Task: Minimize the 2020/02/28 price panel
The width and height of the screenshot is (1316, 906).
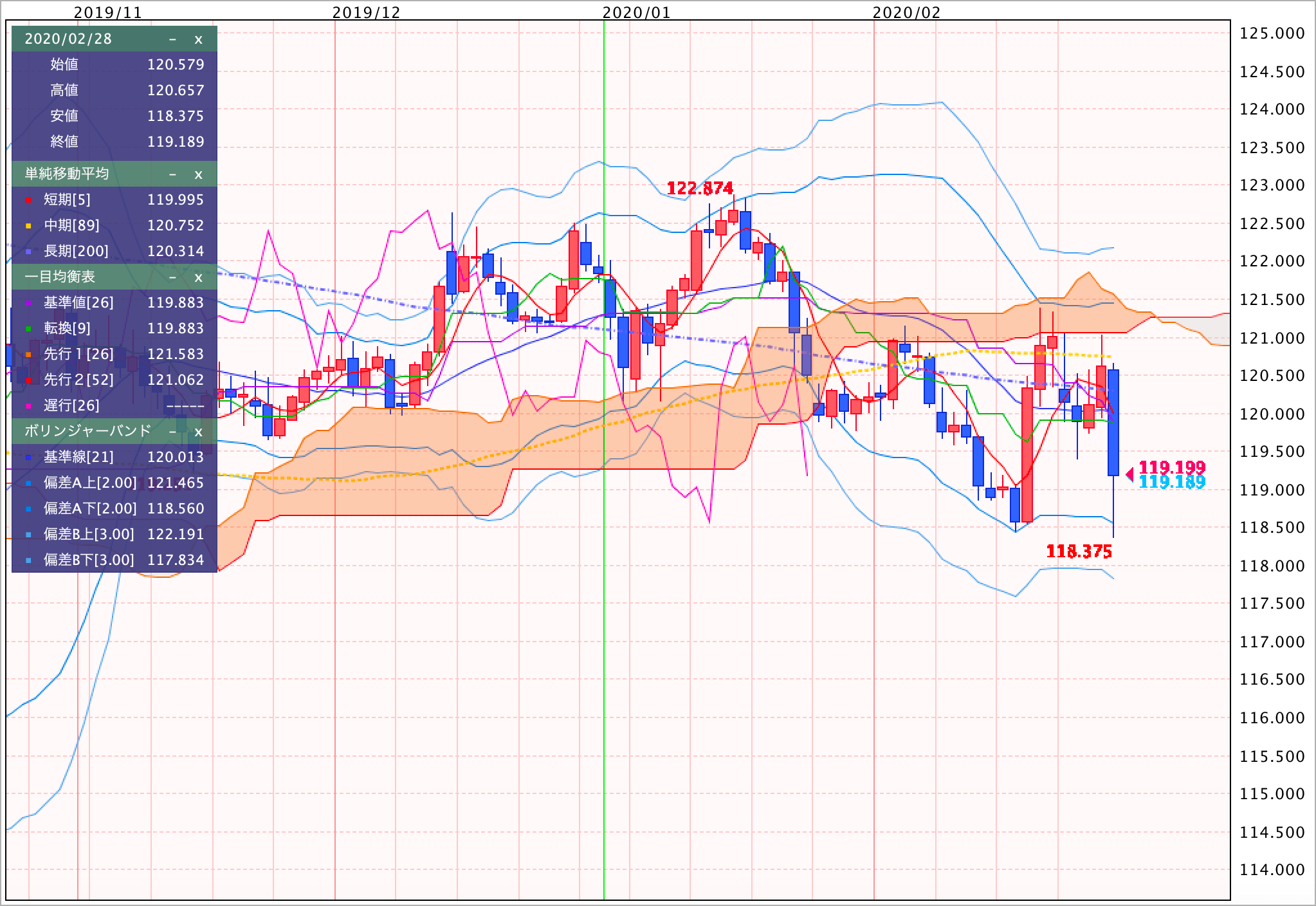Action: (x=172, y=39)
